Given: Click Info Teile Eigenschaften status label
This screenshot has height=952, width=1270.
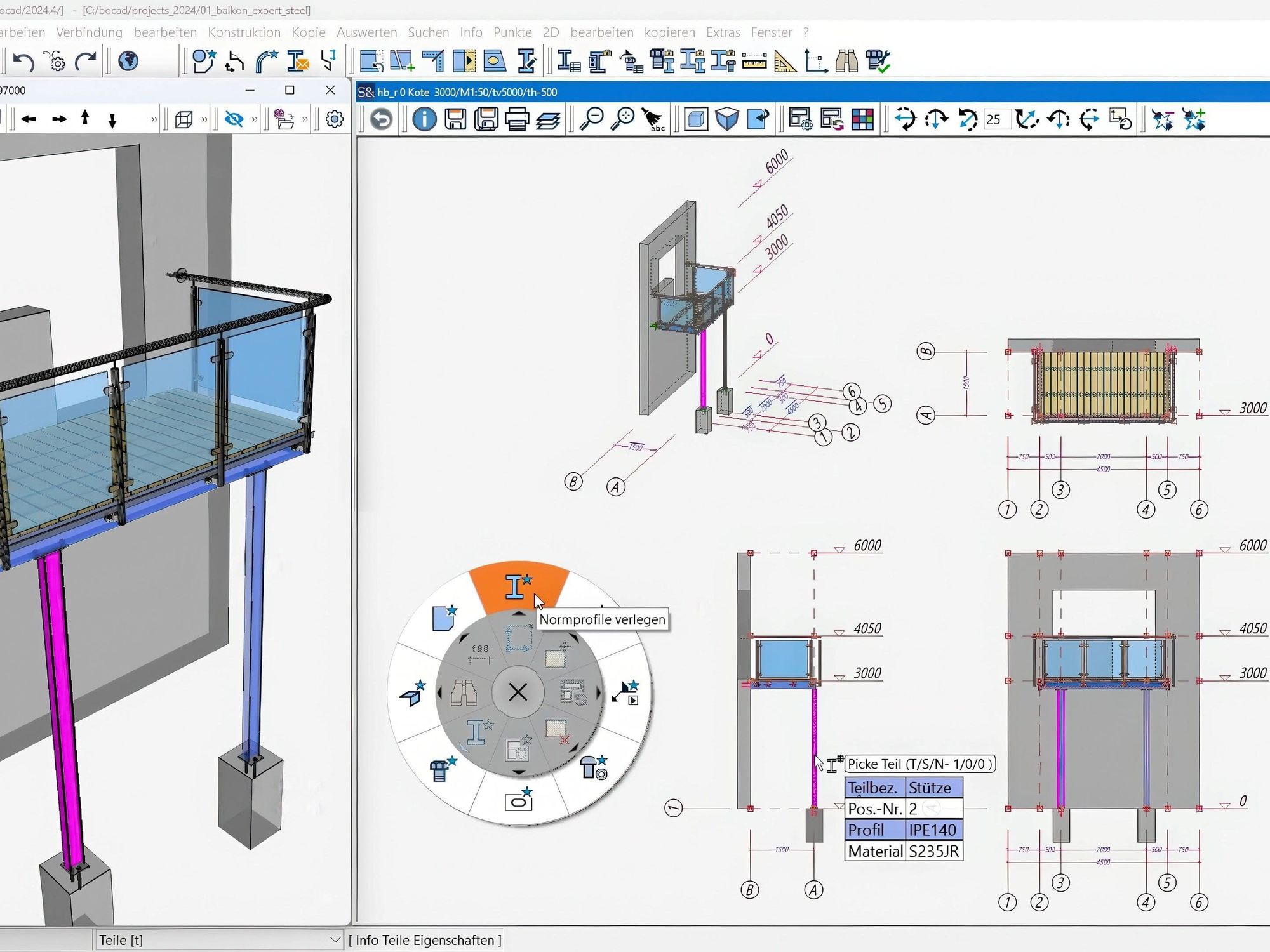Looking at the screenshot, I should pos(425,940).
